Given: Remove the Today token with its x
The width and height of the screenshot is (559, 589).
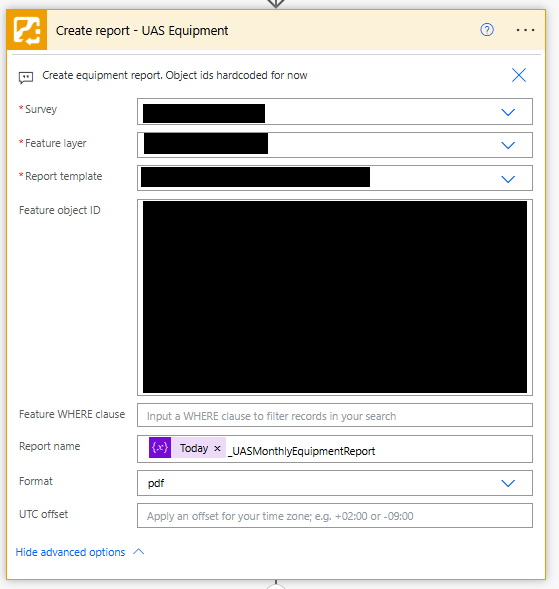Looking at the screenshot, I should [217, 448].
